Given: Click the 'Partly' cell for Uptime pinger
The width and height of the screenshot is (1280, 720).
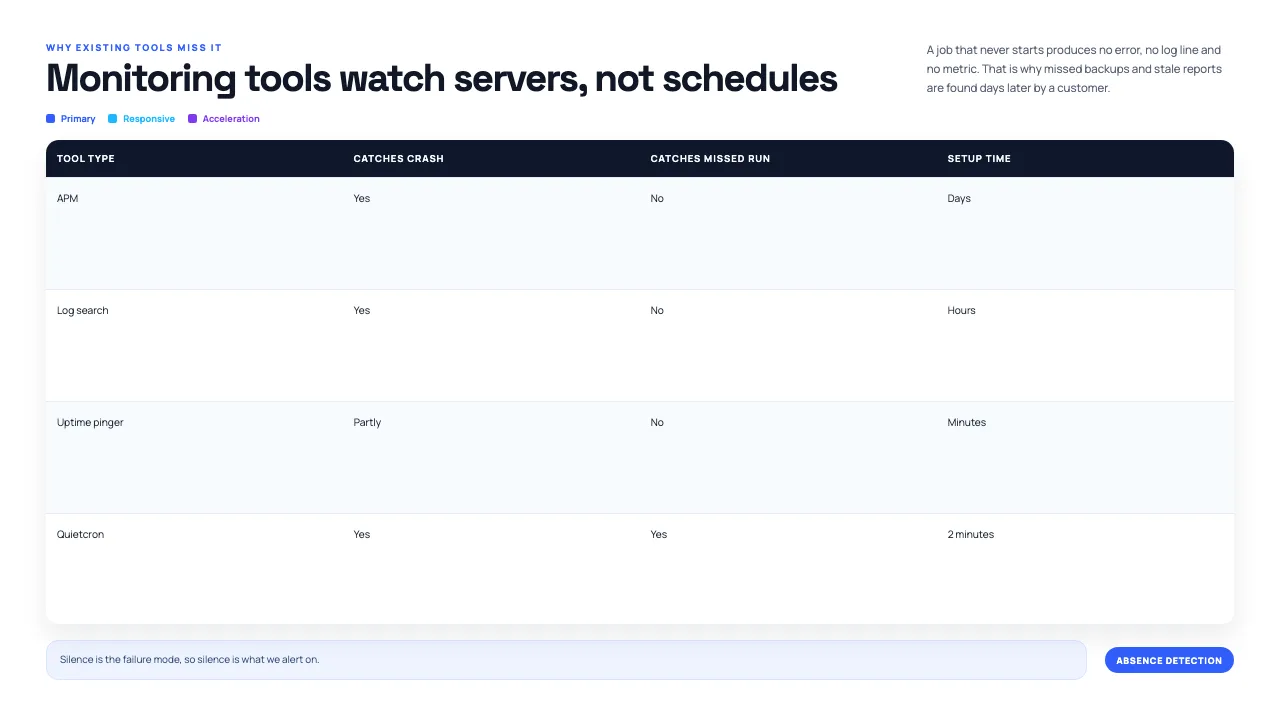Looking at the screenshot, I should pos(367,422).
